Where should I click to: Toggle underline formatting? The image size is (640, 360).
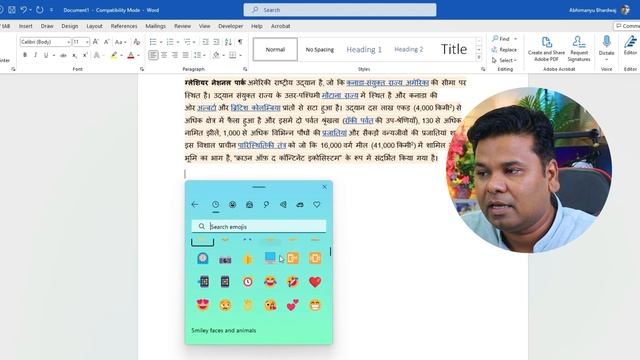46,55
